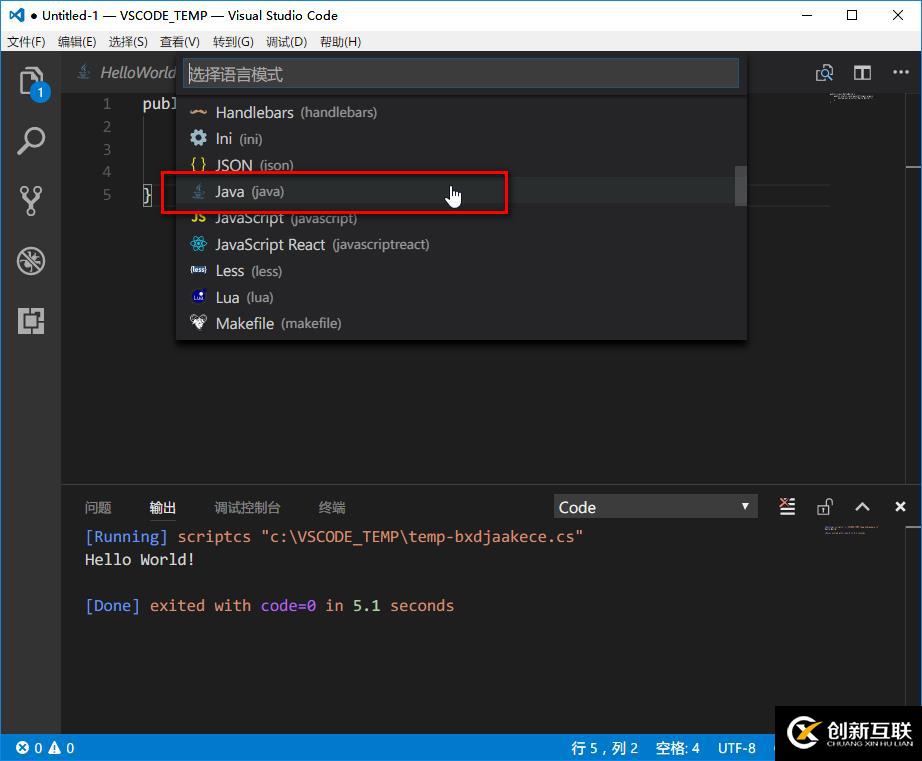The height and width of the screenshot is (761, 922).
Task: Click the warnings count in status bar
Action: click(61, 747)
